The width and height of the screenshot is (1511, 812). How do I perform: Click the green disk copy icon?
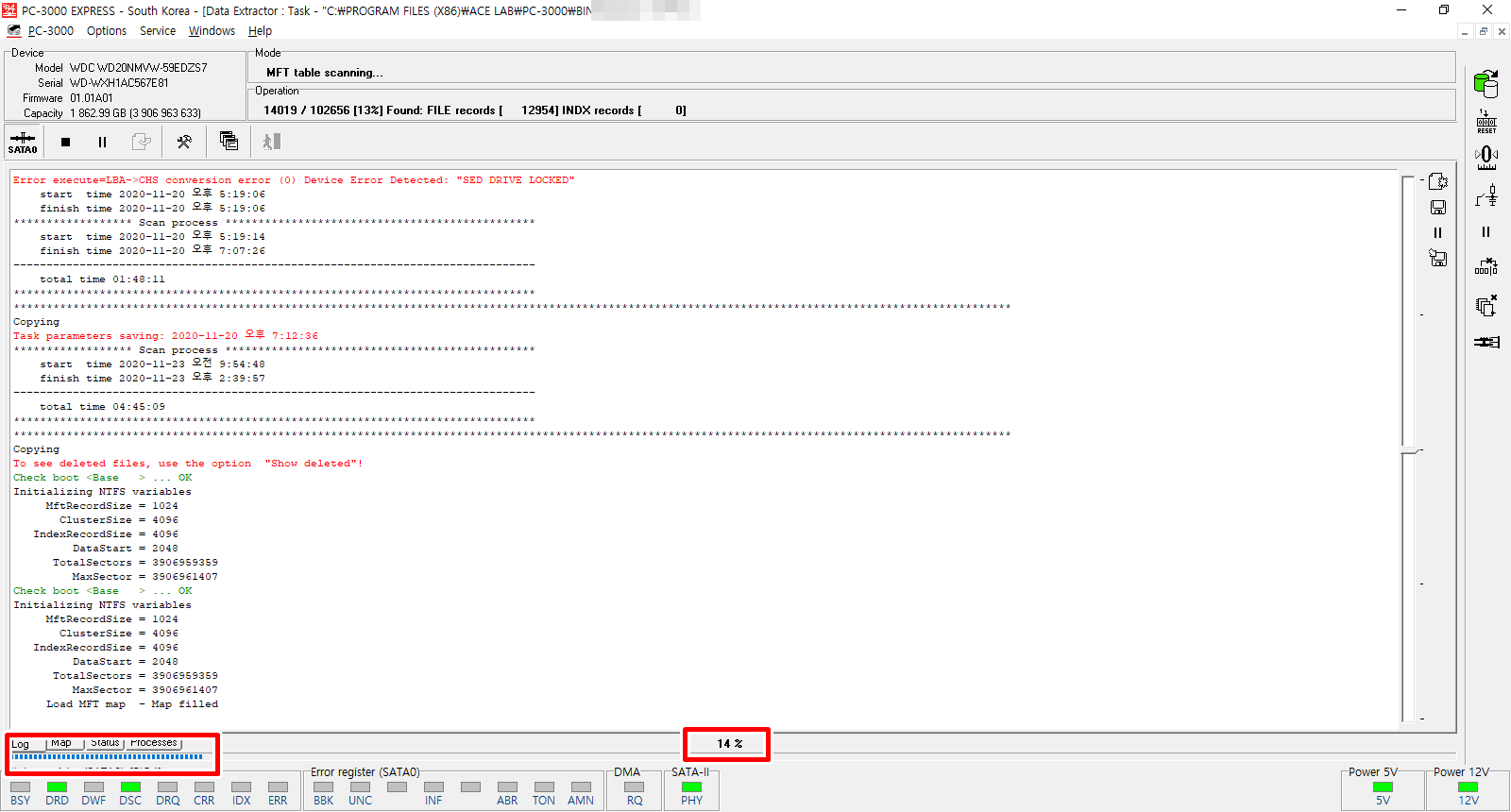(1486, 83)
